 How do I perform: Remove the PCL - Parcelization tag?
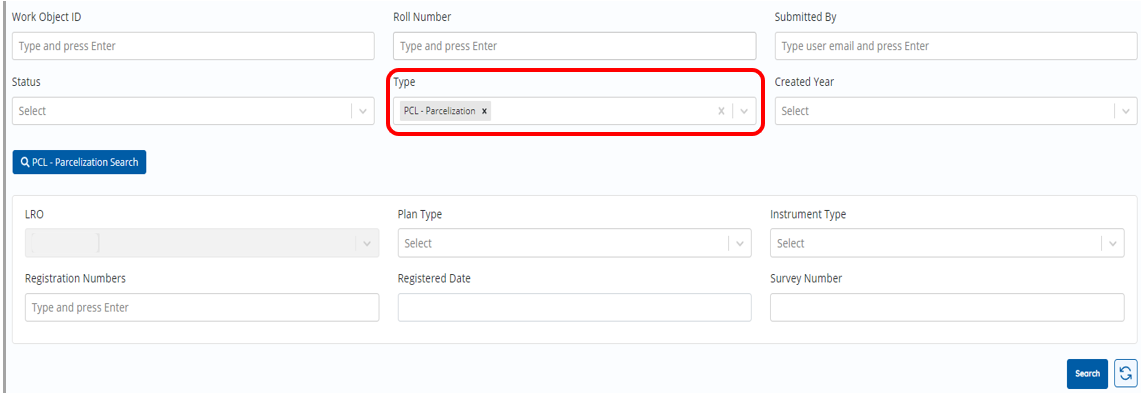(x=484, y=111)
